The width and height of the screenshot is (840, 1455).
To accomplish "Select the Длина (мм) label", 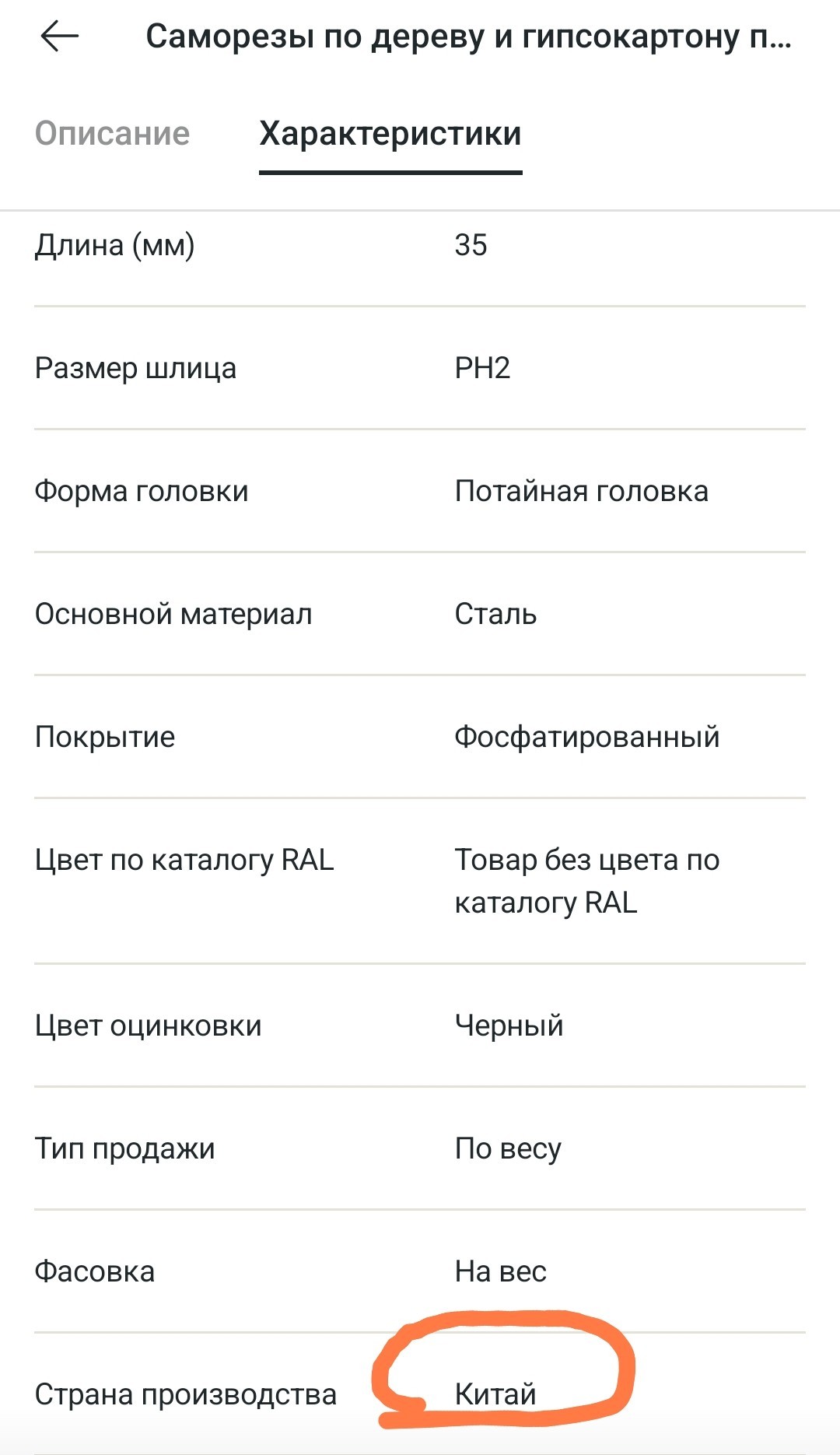I will (115, 246).
